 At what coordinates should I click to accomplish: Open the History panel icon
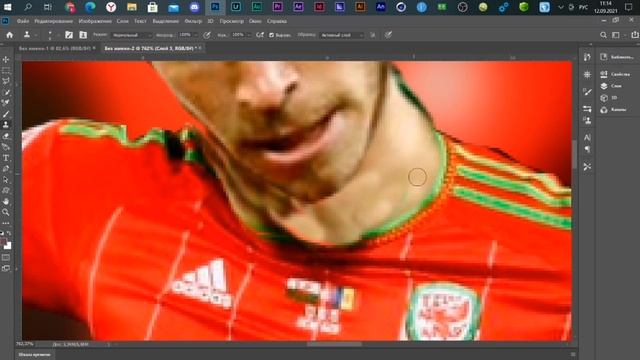coord(587,57)
